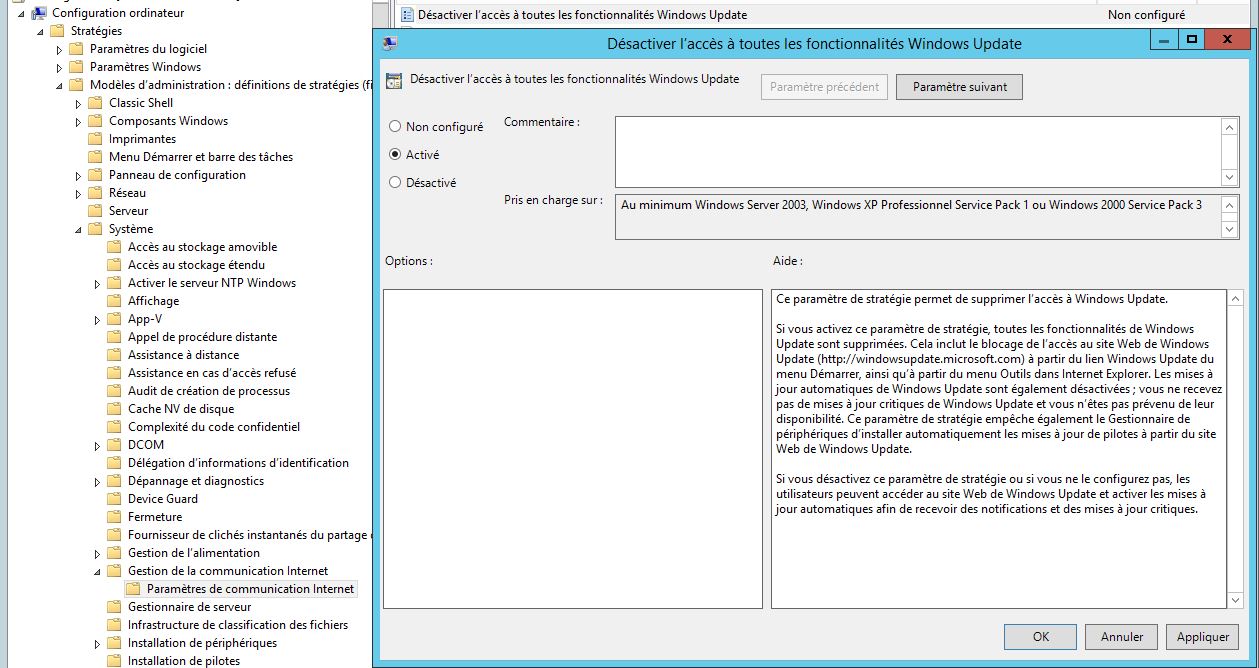Collapse Gestion de la communication Internet node
The image size is (1259, 668).
[x=98, y=571]
